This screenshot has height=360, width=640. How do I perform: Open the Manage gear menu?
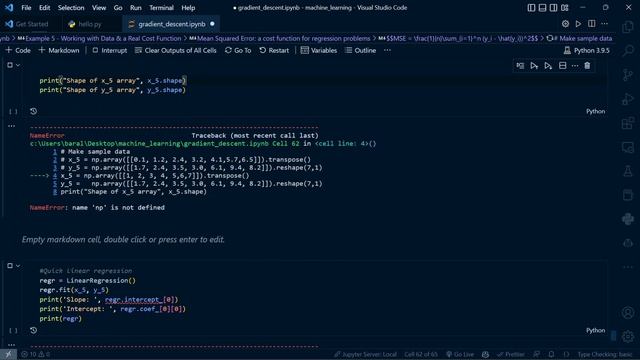(628, 336)
